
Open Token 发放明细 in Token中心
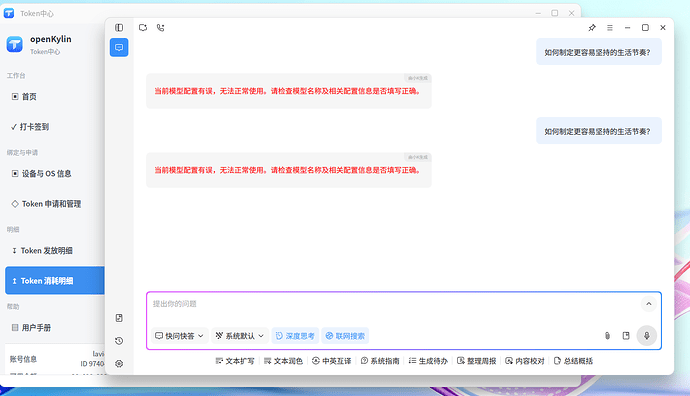coord(55,250)
